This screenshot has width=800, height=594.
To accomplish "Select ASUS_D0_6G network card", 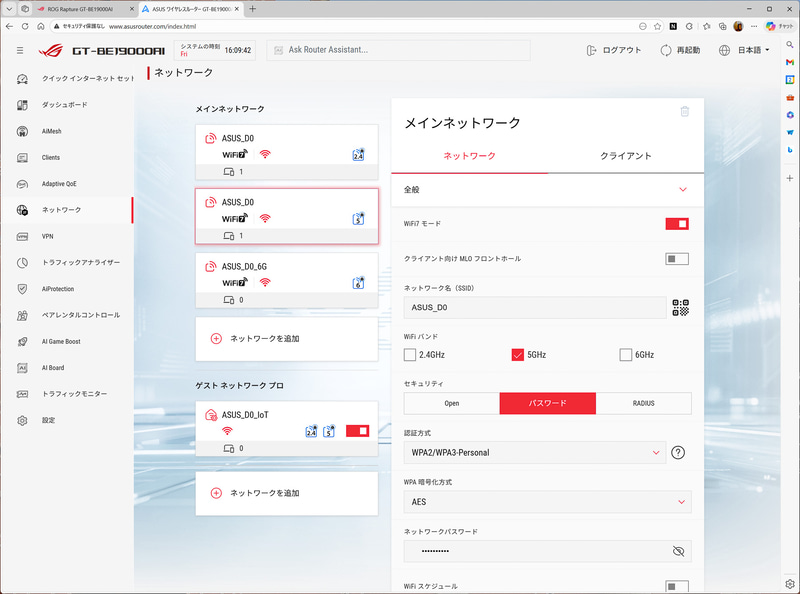I will (x=287, y=281).
